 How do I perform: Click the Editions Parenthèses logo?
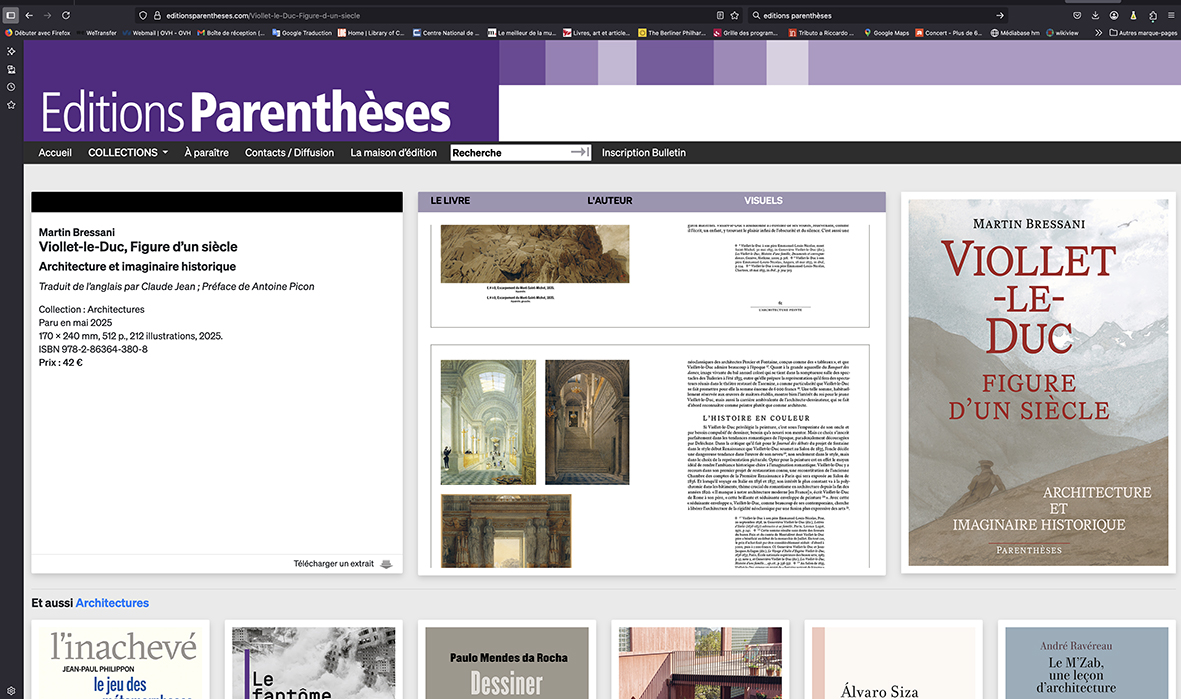(x=246, y=112)
